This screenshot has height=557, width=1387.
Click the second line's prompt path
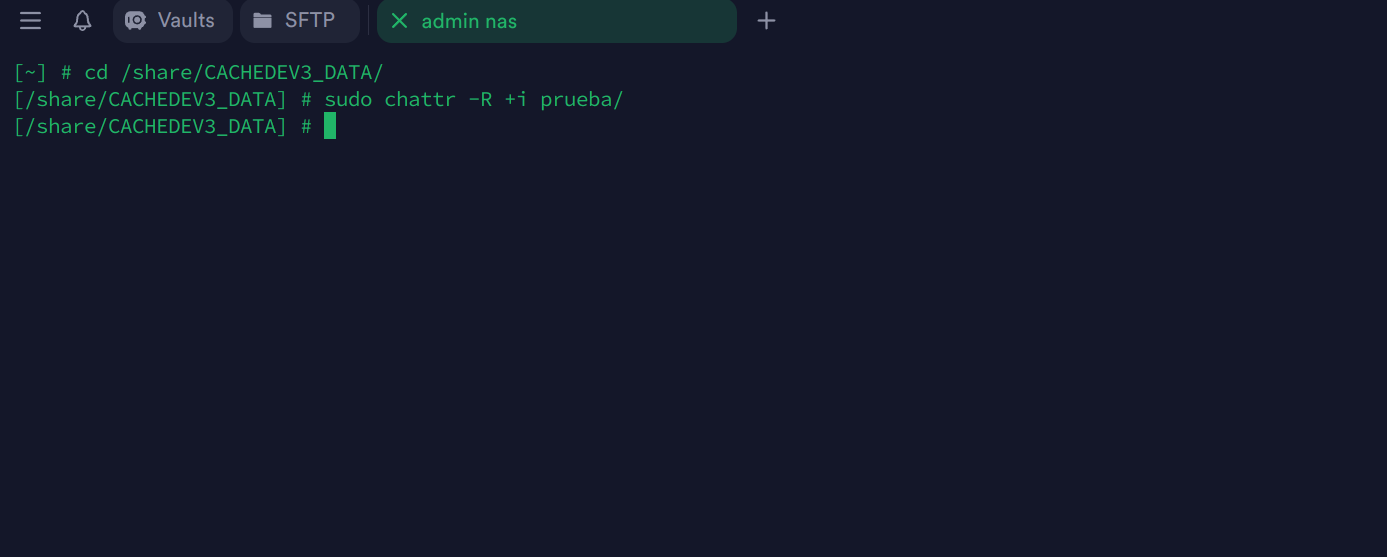[150, 100]
